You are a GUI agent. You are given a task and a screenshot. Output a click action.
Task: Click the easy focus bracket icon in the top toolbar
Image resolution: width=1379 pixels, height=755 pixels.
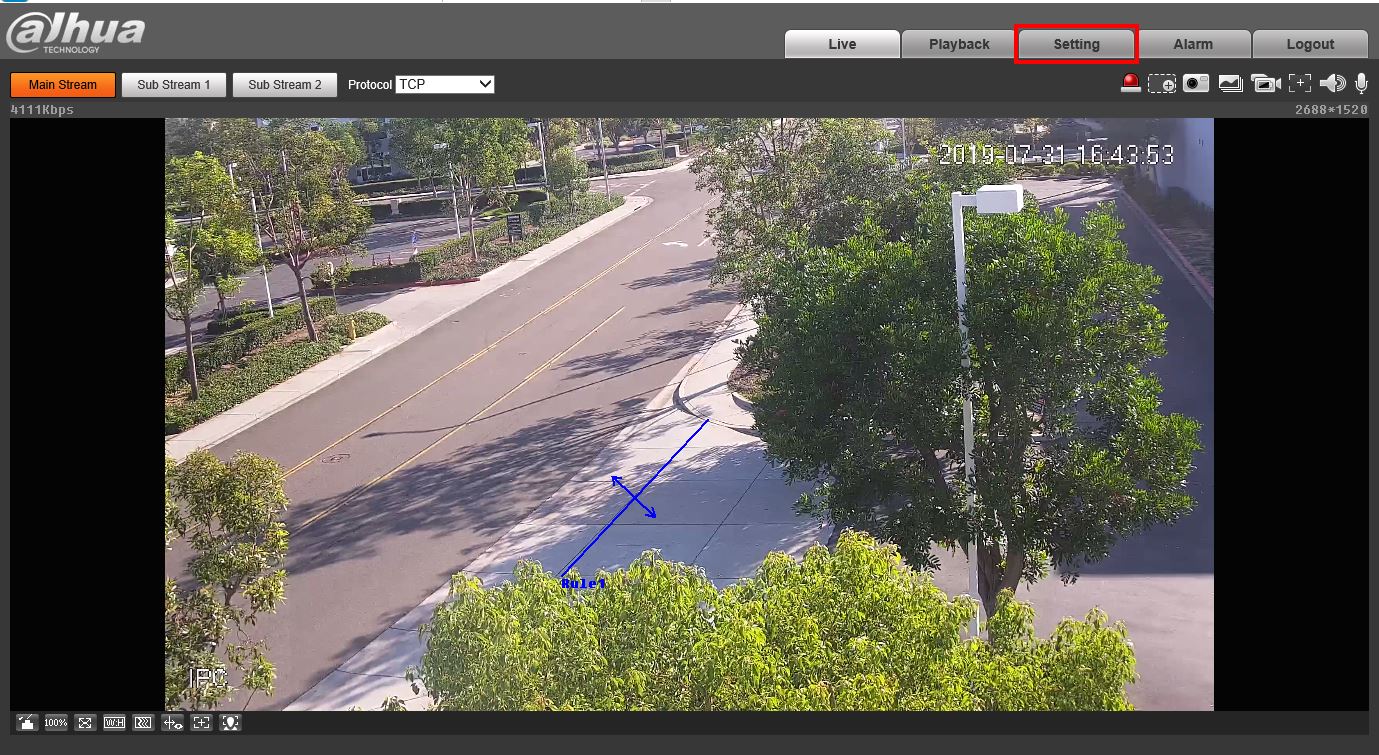1300,84
